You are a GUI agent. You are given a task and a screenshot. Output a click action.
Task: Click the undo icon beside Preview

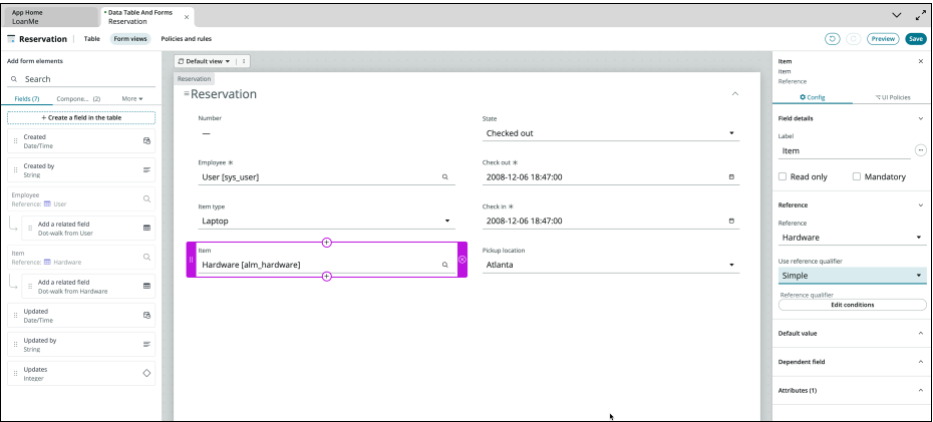(x=832, y=39)
